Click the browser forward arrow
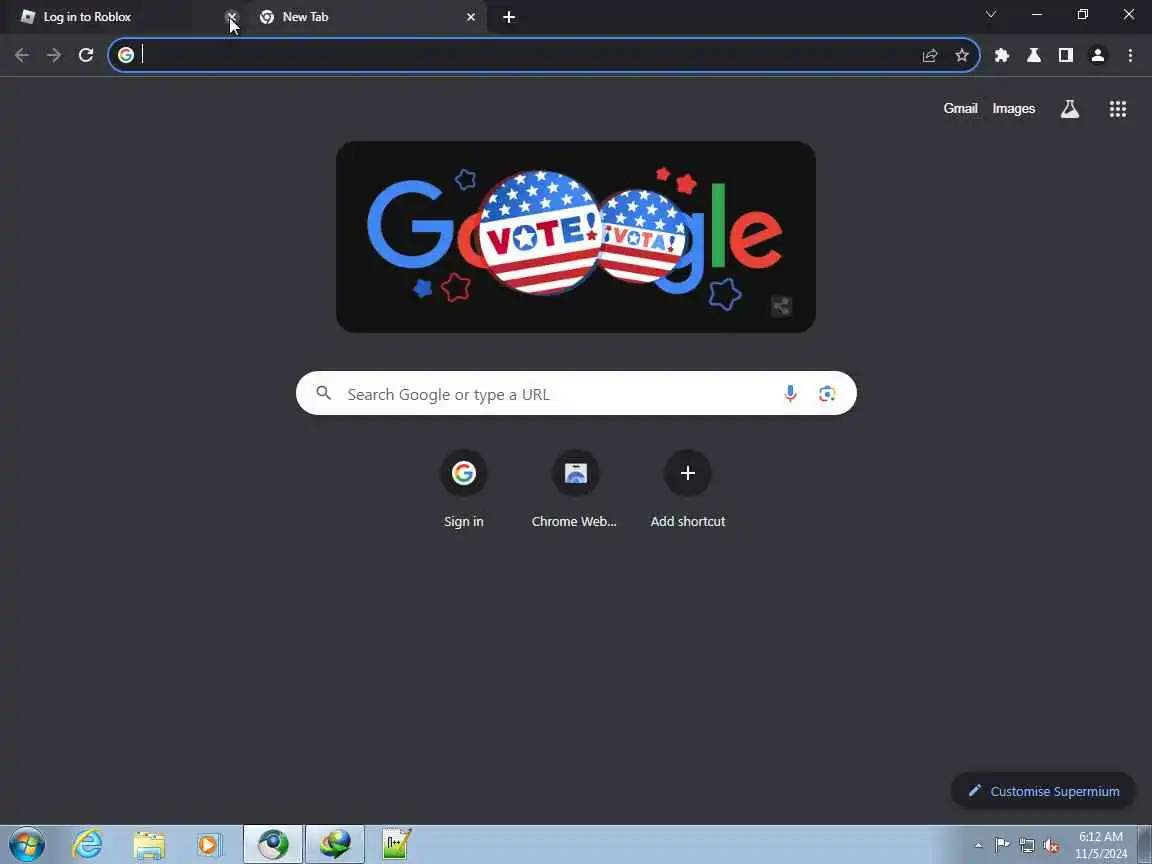The height and width of the screenshot is (864, 1152). [x=54, y=55]
